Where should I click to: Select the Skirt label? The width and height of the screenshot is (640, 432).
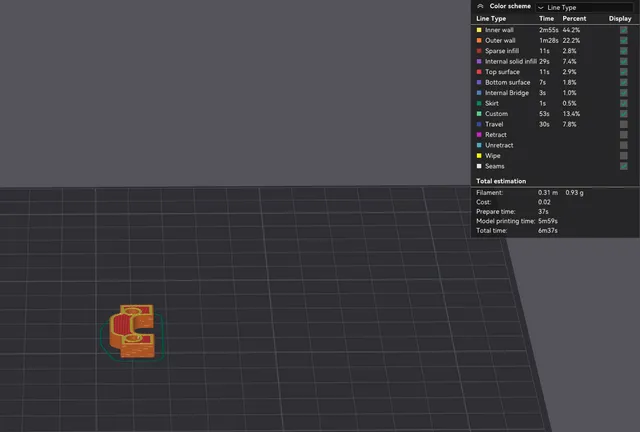(x=491, y=103)
